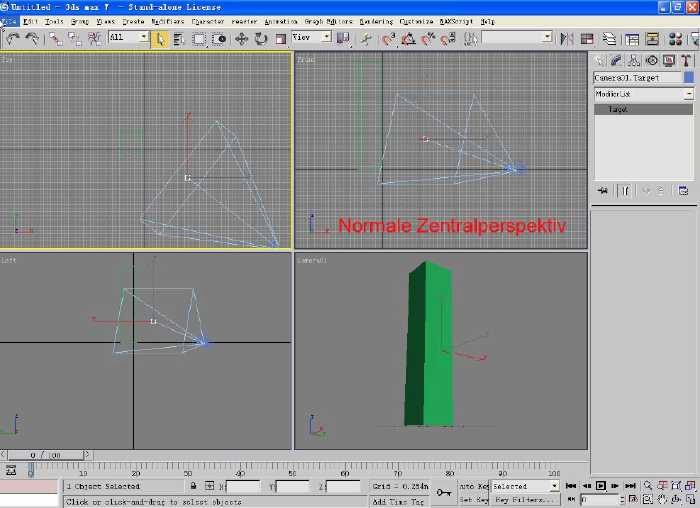Click the Camera01.Target object color swatch
700x508 pixels.
(689, 78)
